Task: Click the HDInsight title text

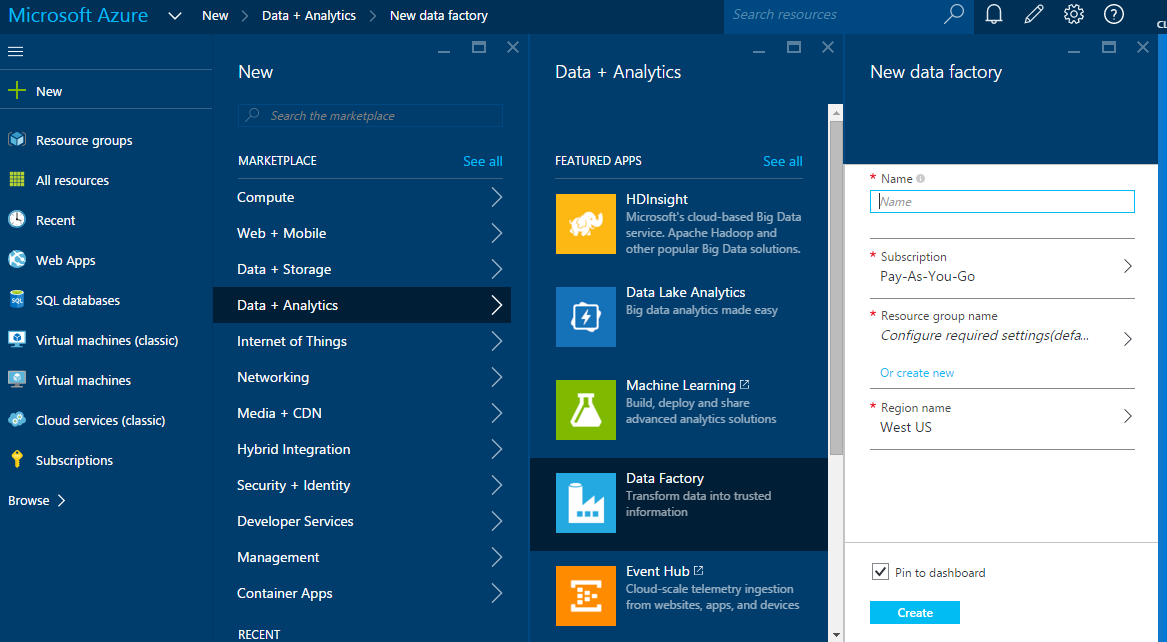Action: (656, 199)
